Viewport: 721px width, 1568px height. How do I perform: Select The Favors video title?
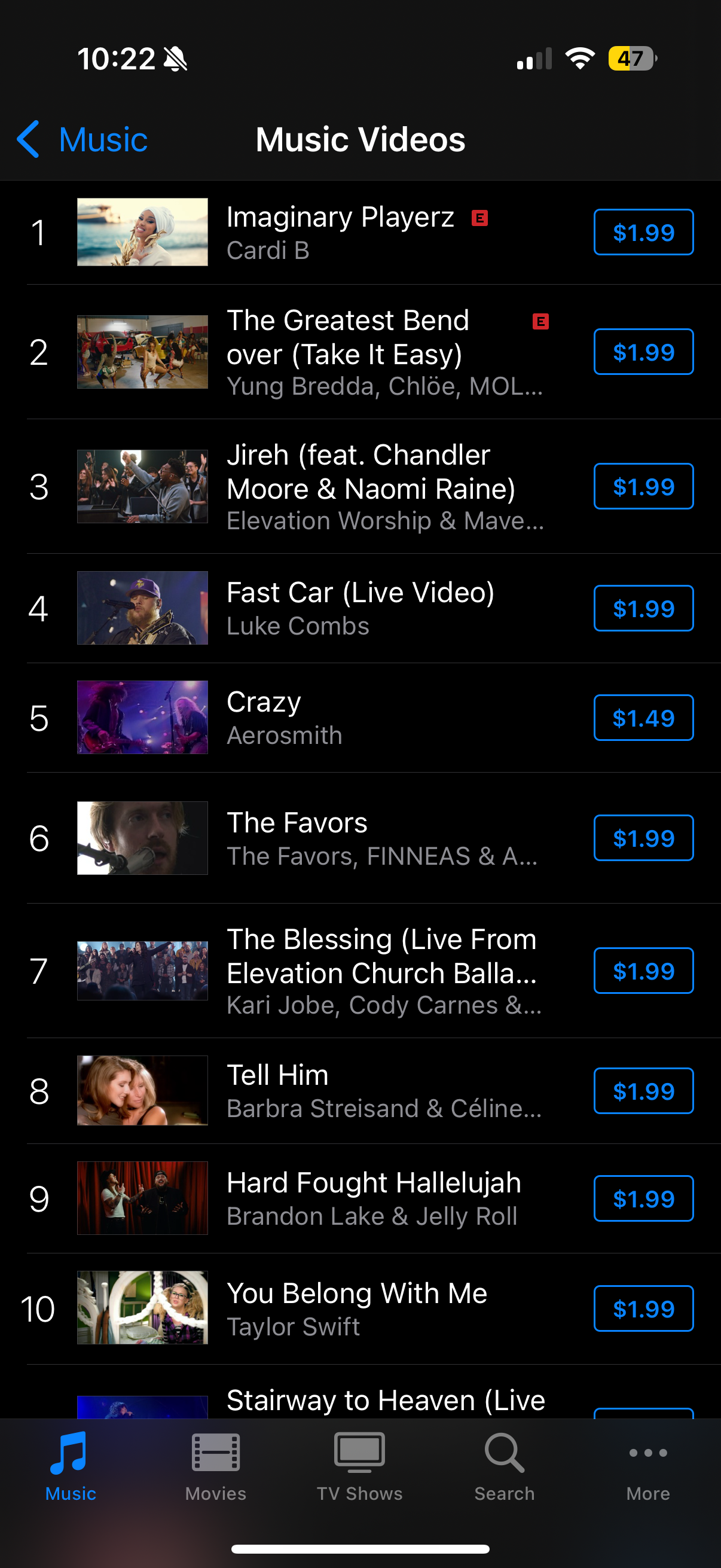(297, 823)
